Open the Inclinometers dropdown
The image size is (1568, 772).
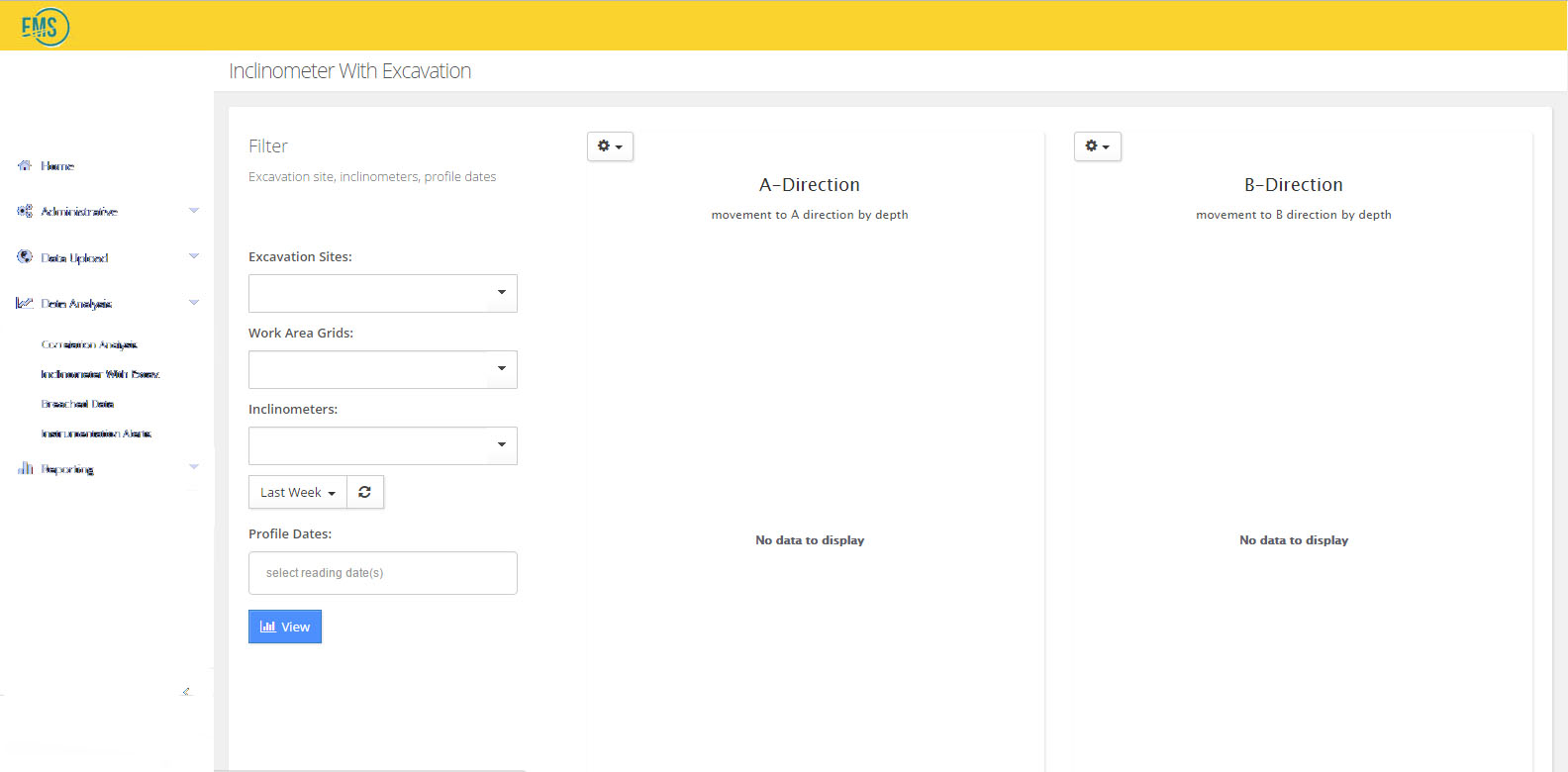[383, 445]
